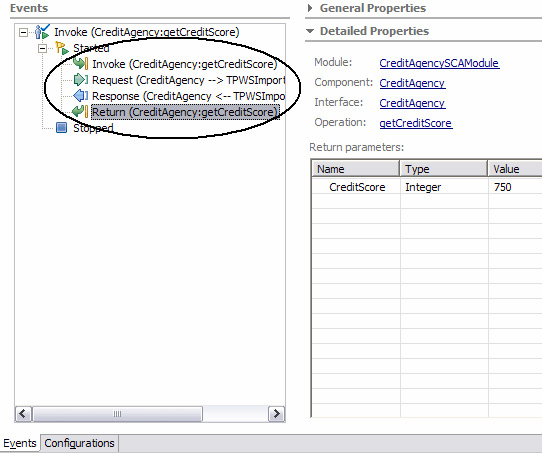Click the green Invoke arrow icon under Started
This screenshot has width=542, height=453.
click(81, 64)
